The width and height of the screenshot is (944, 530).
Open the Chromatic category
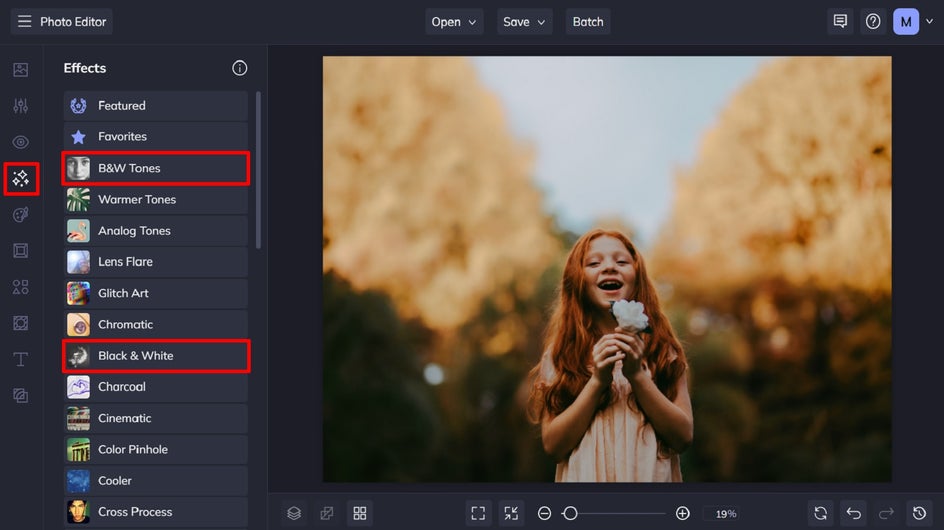tap(155, 325)
